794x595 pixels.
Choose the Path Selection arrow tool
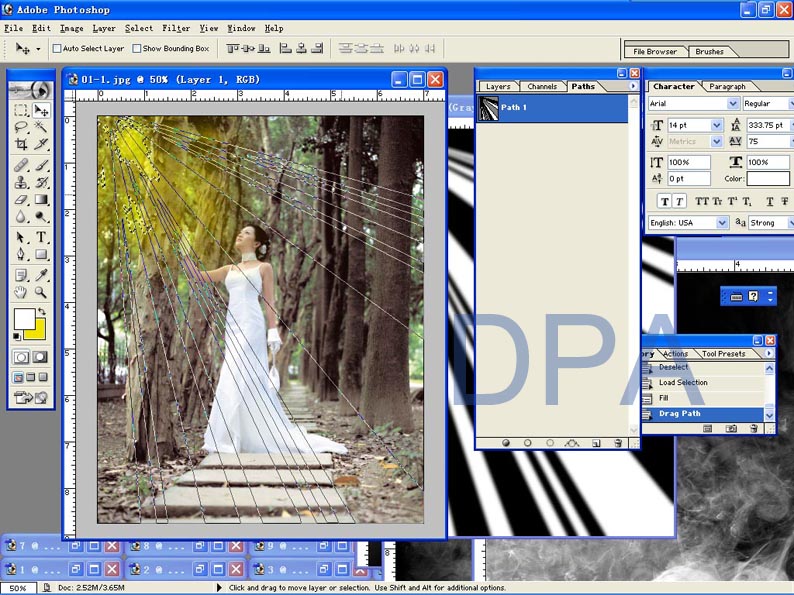(21, 237)
